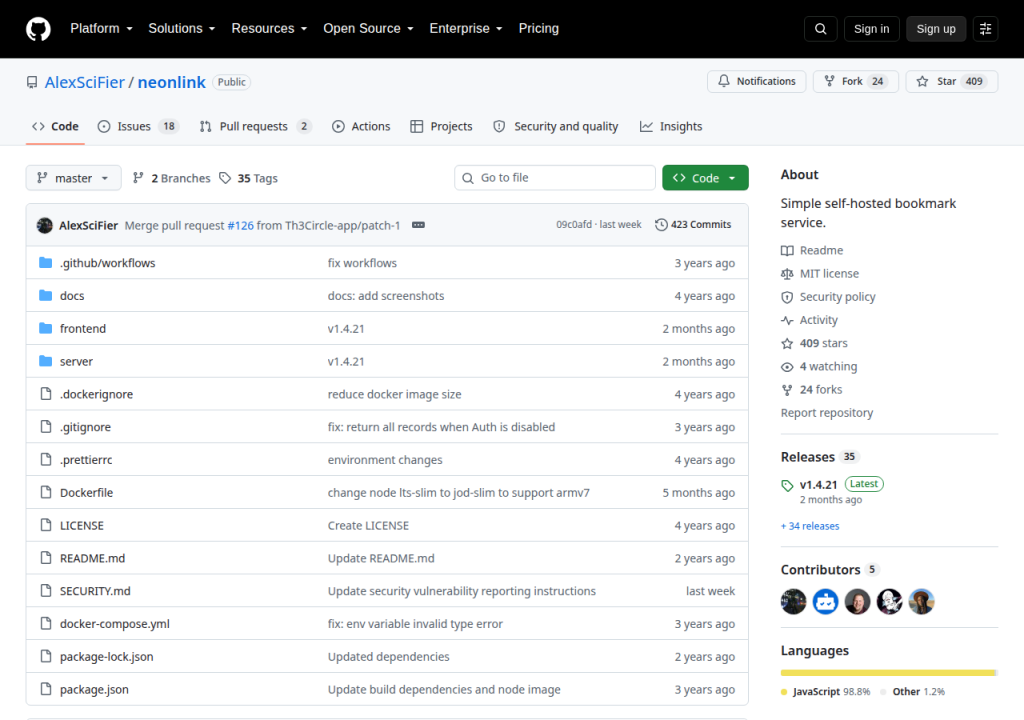Expand the Platform menu
1024x720 pixels.
tap(101, 29)
